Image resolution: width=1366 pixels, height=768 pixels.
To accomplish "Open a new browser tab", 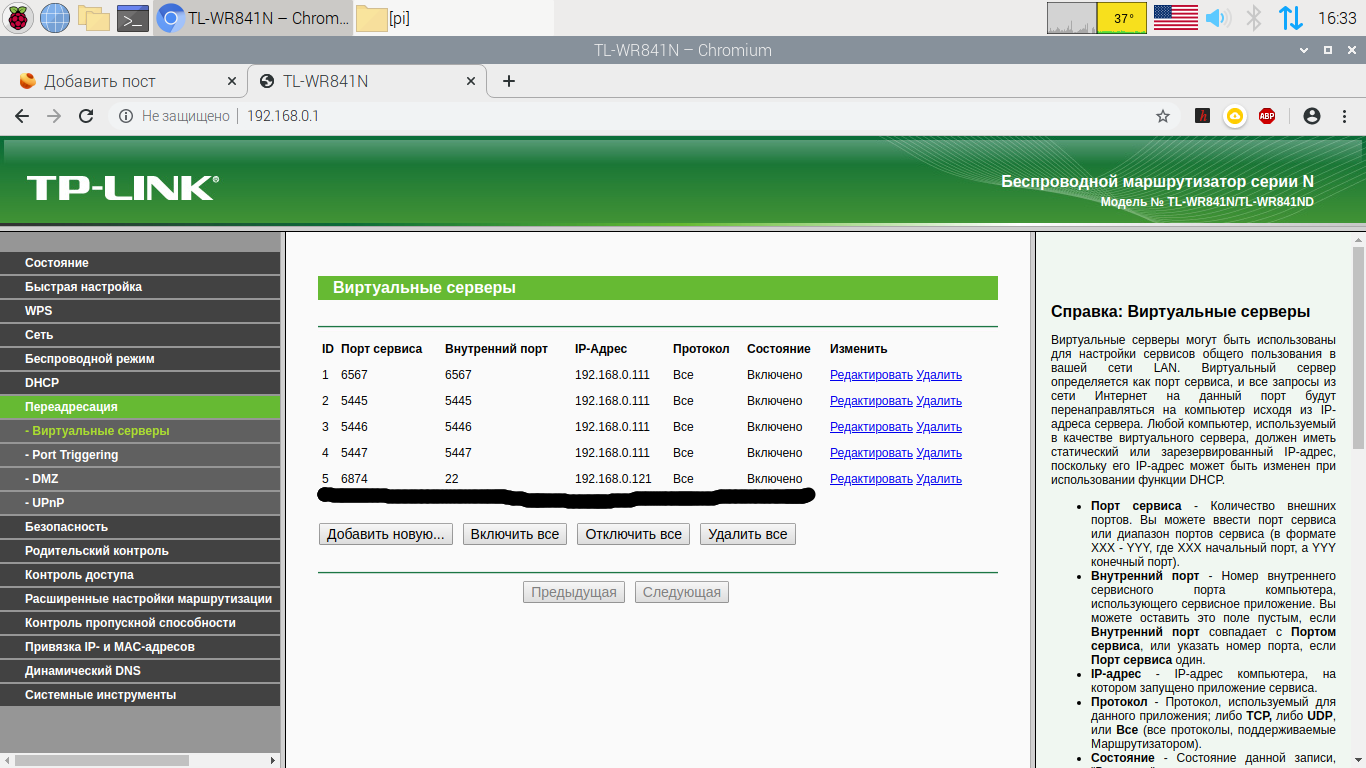I will 509,81.
